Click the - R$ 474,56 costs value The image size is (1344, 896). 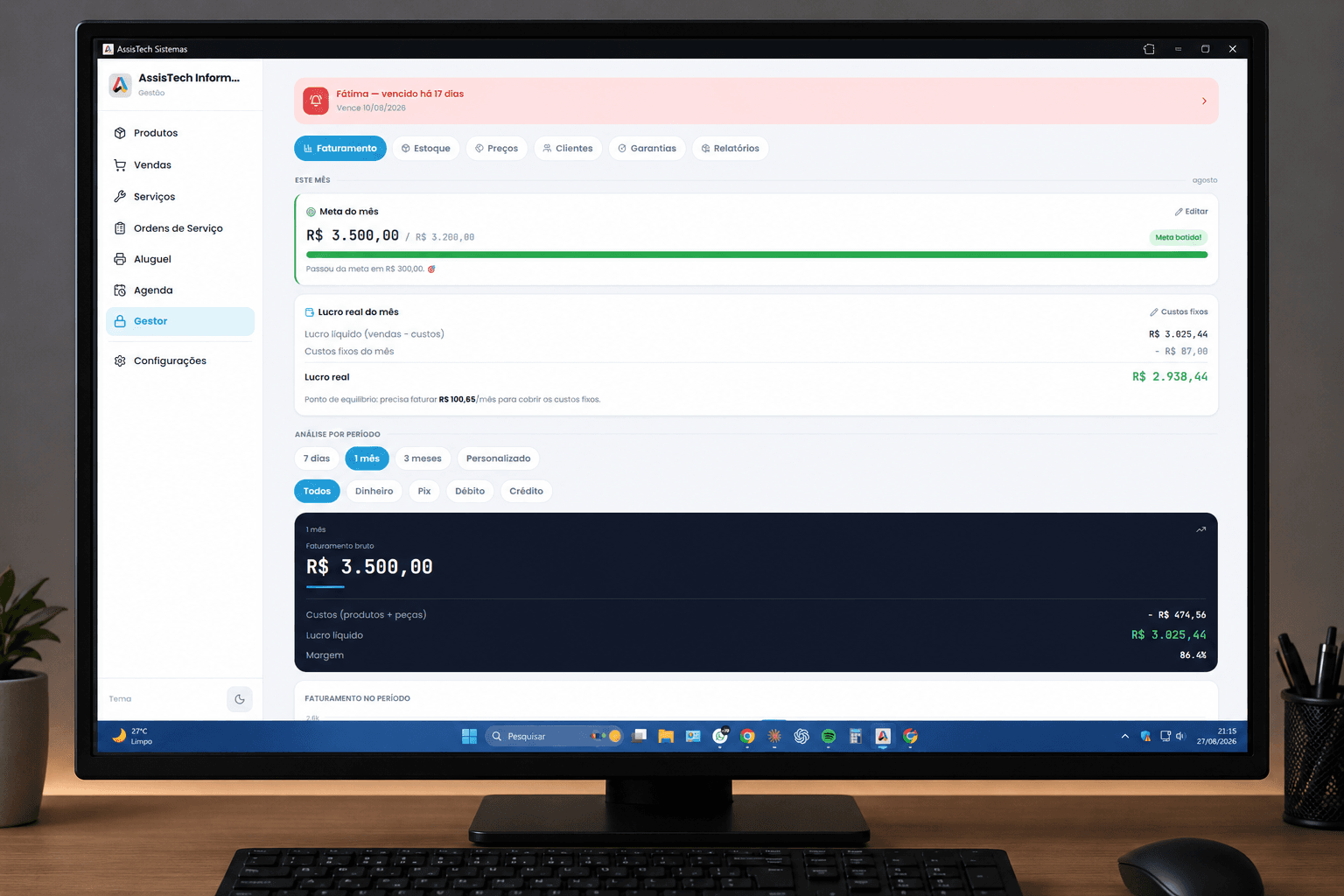1177,615
